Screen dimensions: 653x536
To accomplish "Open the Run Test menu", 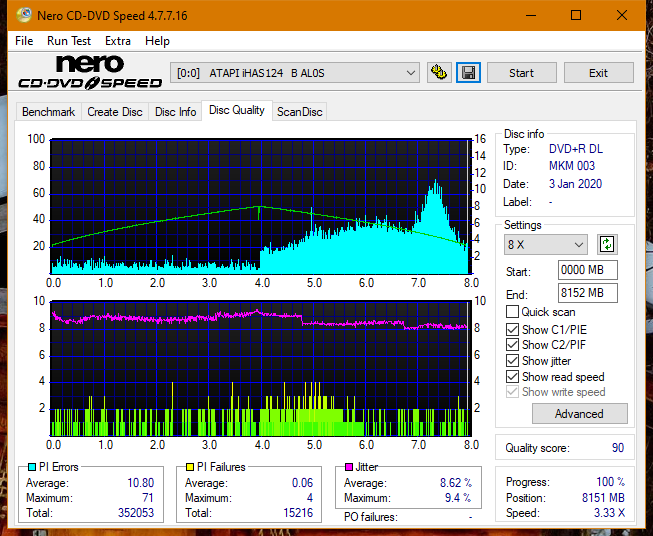I will click(69, 41).
